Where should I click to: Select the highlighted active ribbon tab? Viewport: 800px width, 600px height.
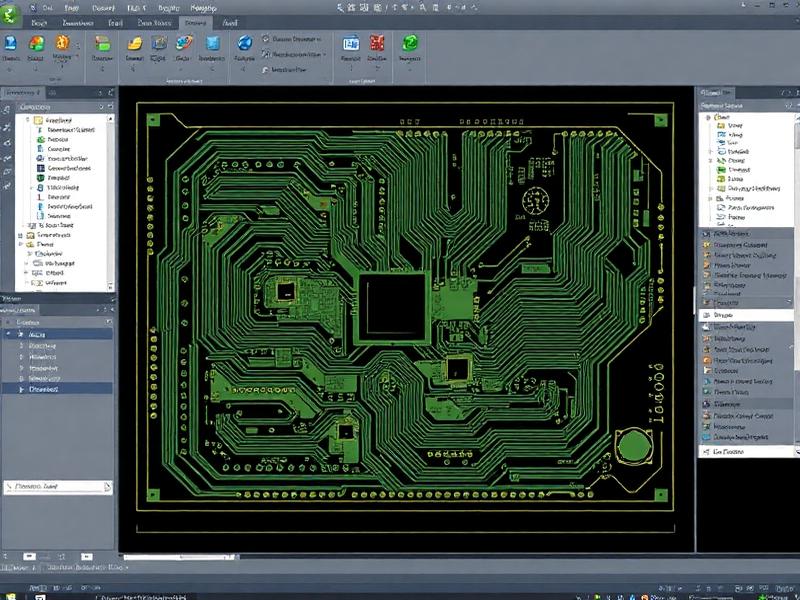pyautogui.click(x=196, y=22)
